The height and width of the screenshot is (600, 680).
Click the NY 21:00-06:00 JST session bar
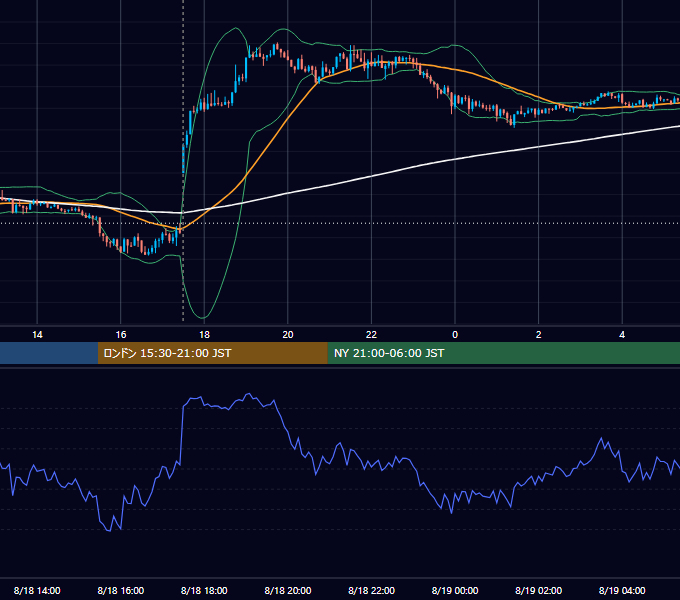pyautogui.click(x=503, y=353)
